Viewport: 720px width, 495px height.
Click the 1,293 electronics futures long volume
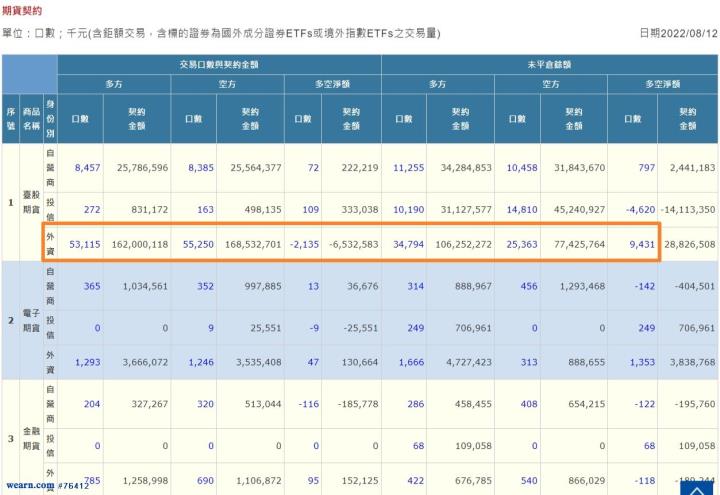pos(88,363)
